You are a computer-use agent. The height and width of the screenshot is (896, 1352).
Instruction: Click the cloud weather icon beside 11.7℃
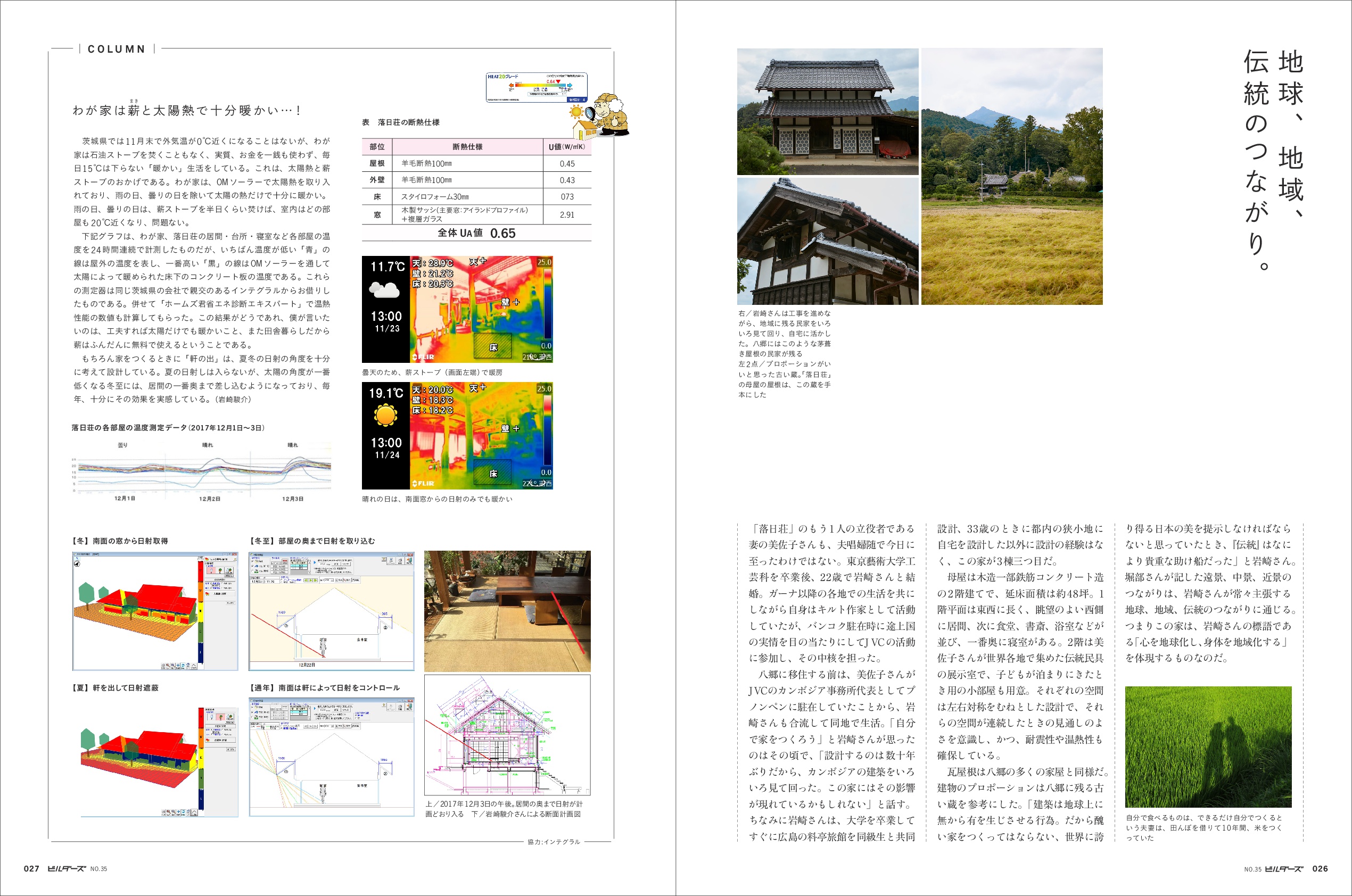click(x=384, y=291)
